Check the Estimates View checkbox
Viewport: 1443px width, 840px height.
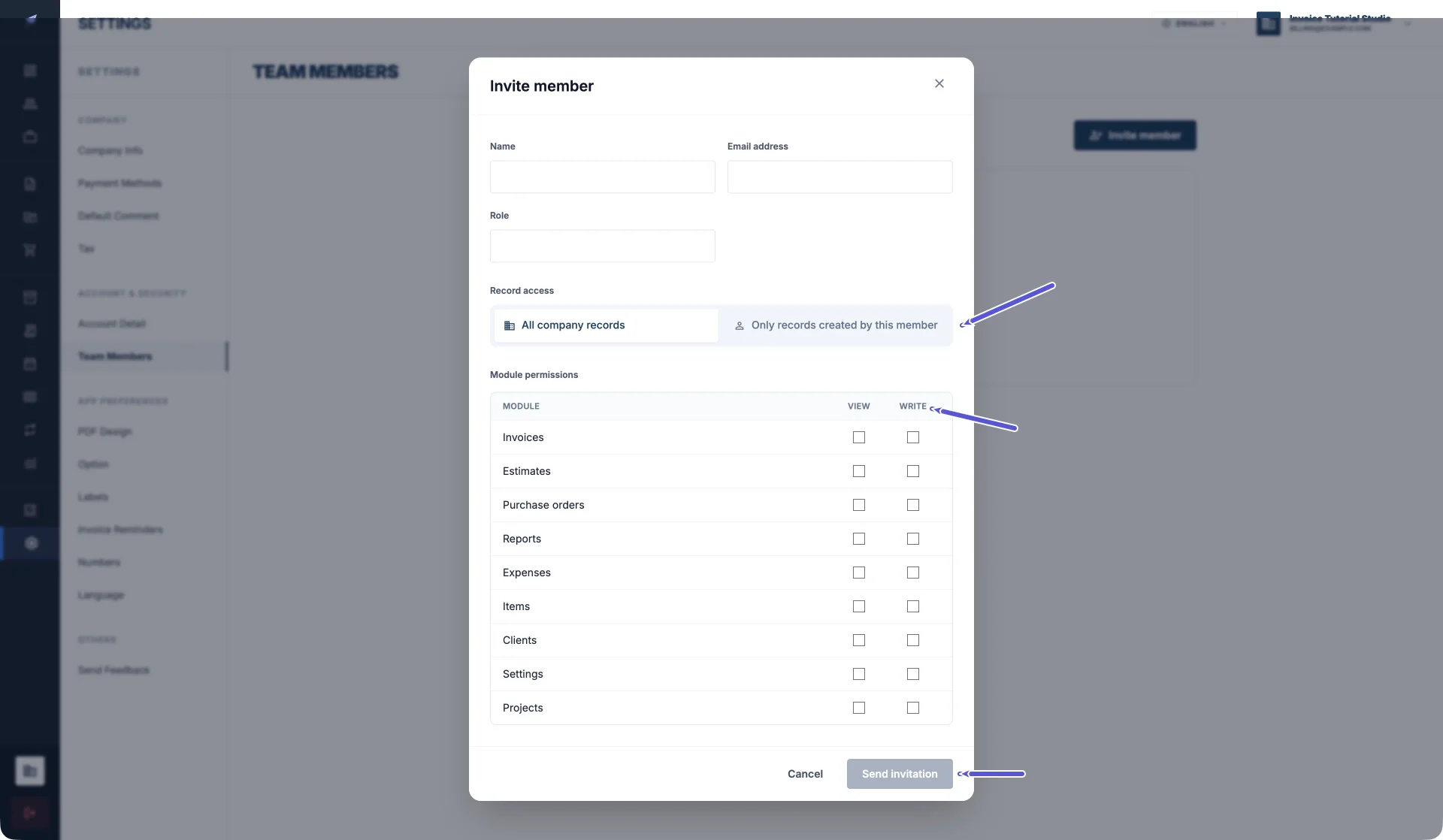(x=859, y=471)
